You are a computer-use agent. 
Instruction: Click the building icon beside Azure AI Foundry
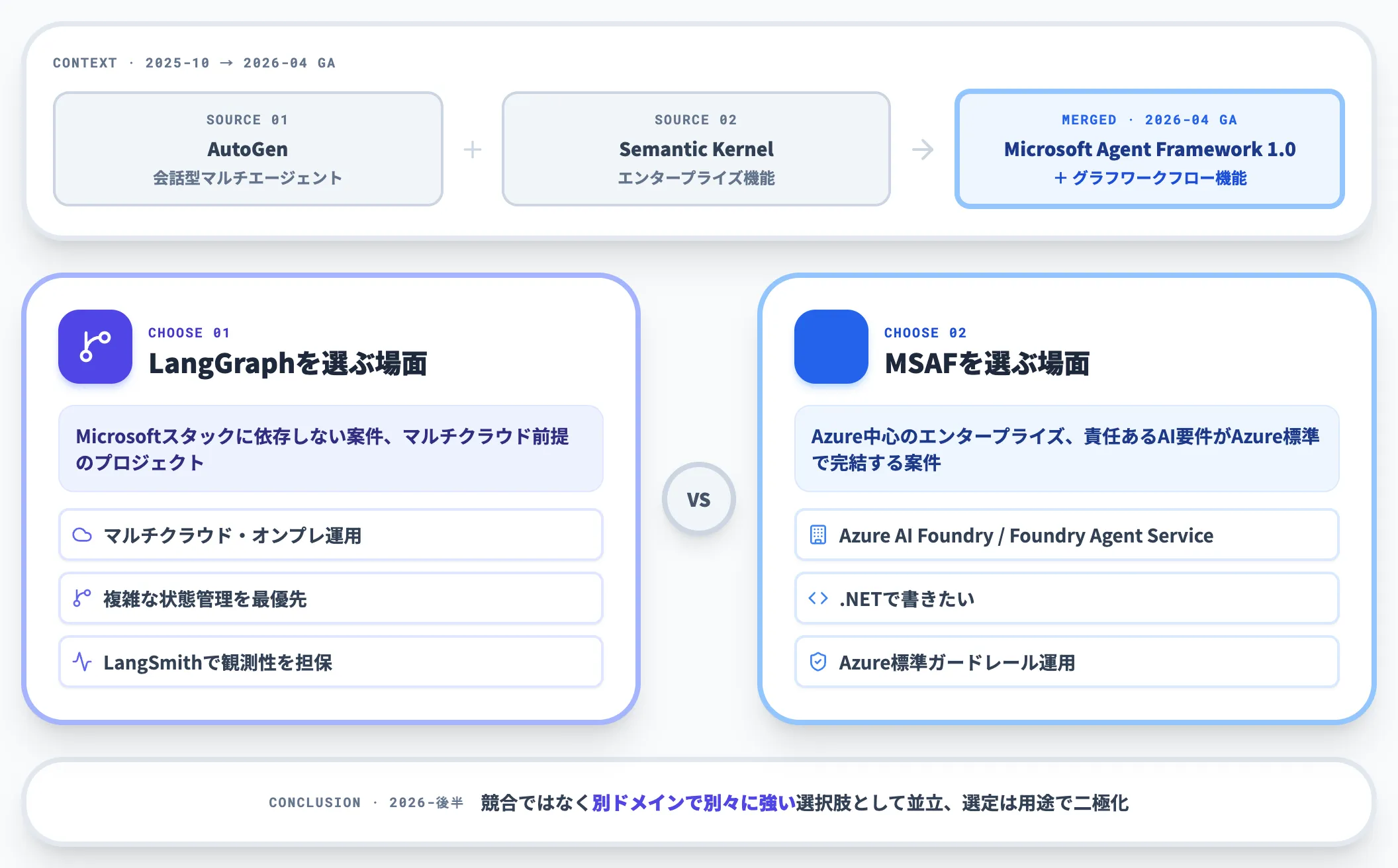click(818, 535)
